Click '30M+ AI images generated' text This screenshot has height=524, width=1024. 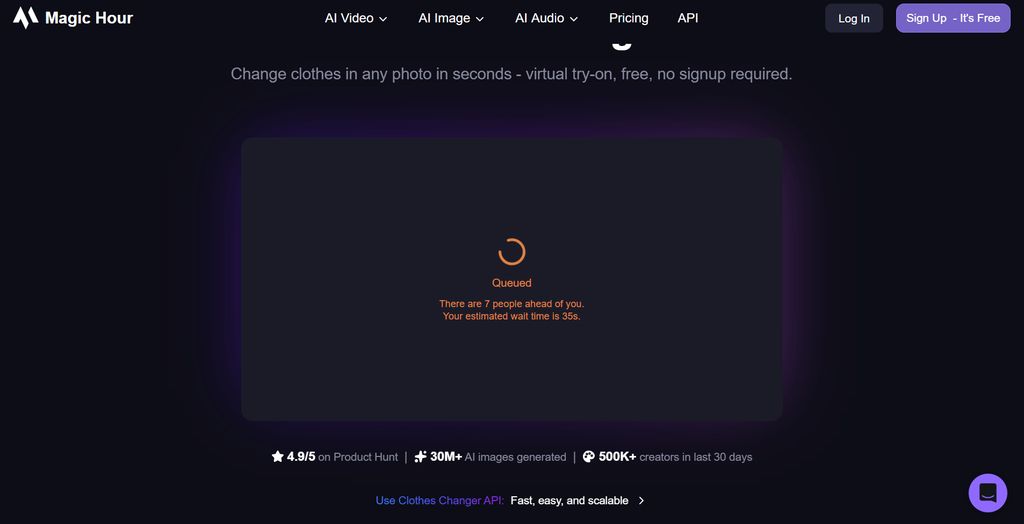coord(498,457)
